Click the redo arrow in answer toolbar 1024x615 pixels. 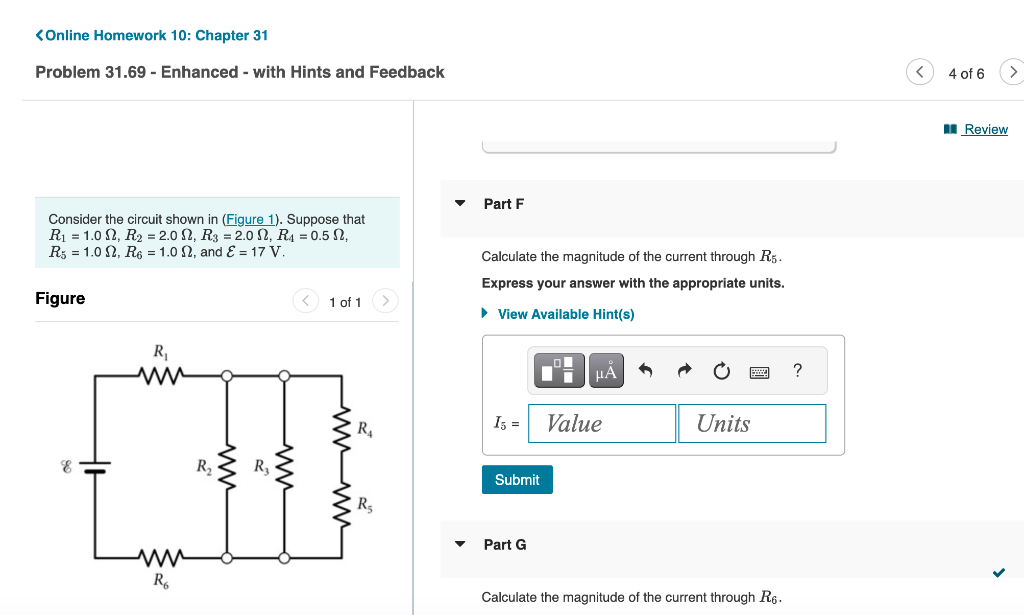(x=684, y=370)
